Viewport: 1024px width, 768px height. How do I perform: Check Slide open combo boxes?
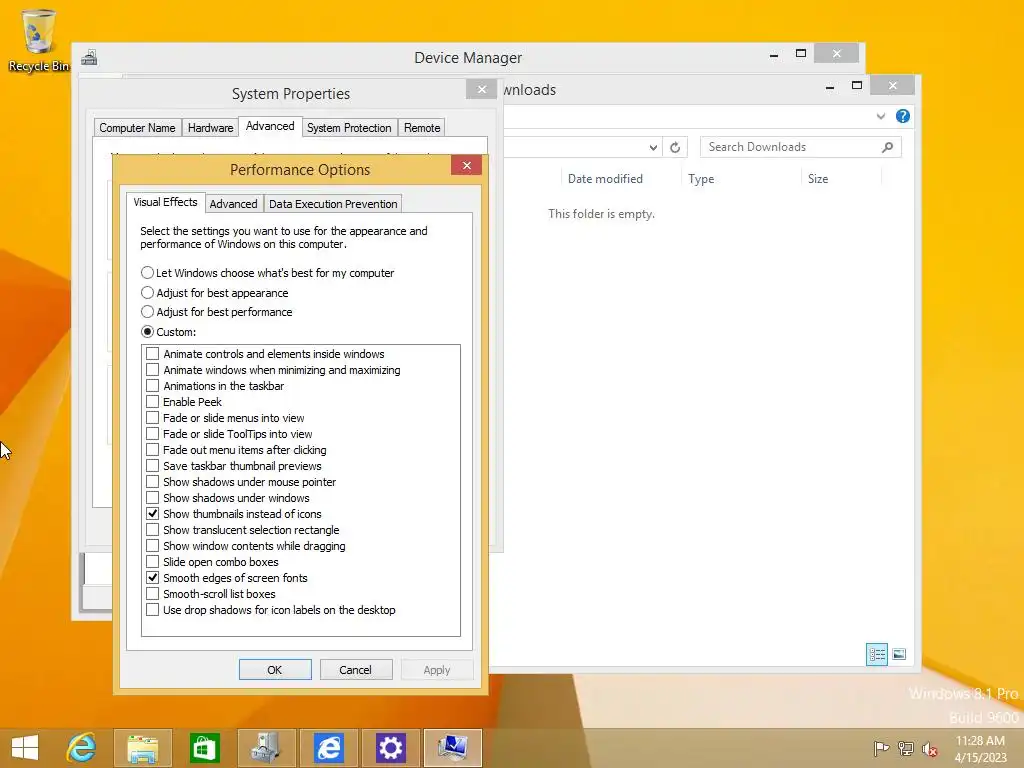(152, 562)
